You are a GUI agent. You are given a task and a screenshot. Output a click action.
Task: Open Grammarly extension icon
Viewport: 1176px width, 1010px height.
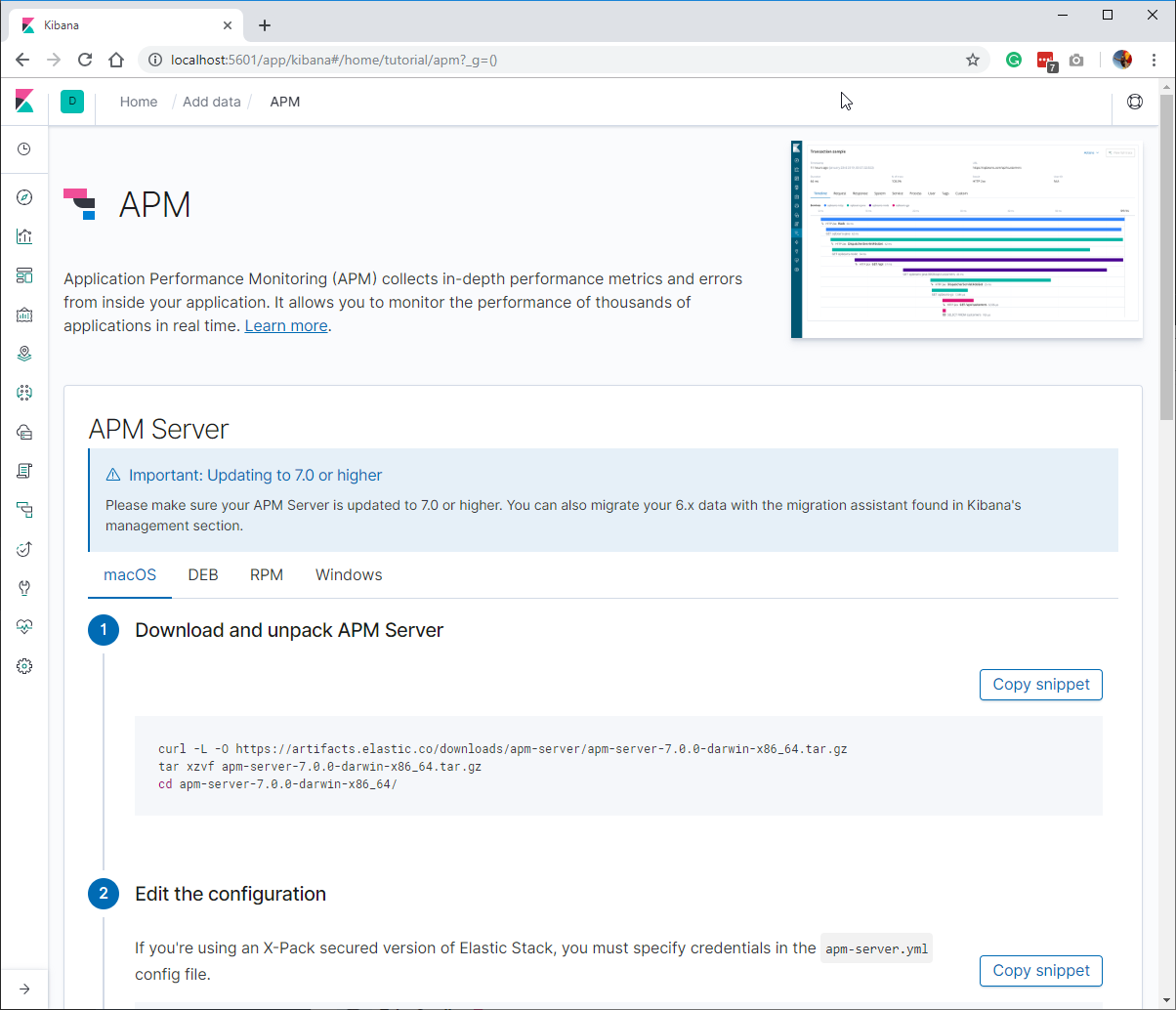[1014, 60]
